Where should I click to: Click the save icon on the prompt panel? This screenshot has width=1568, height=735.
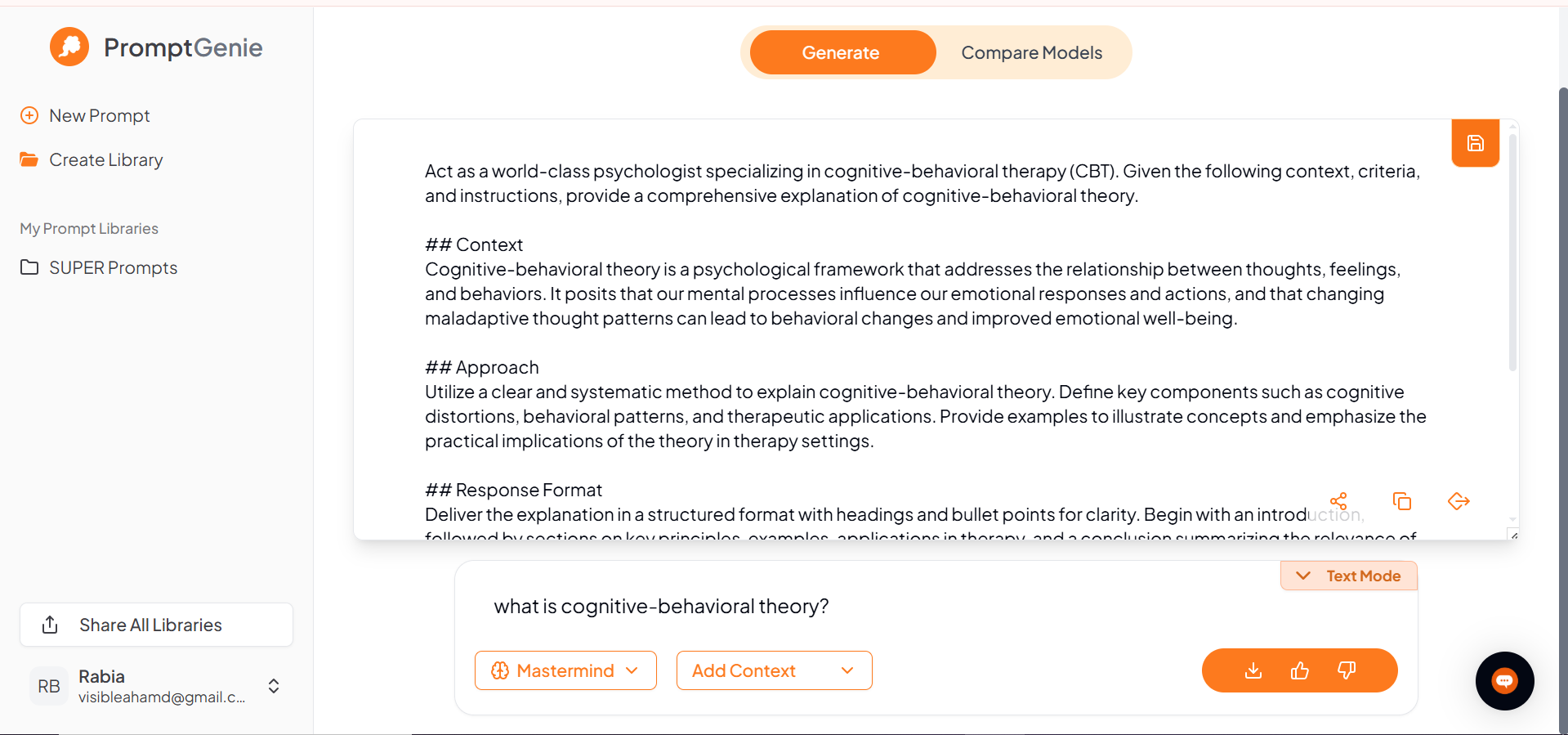point(1475,143)
